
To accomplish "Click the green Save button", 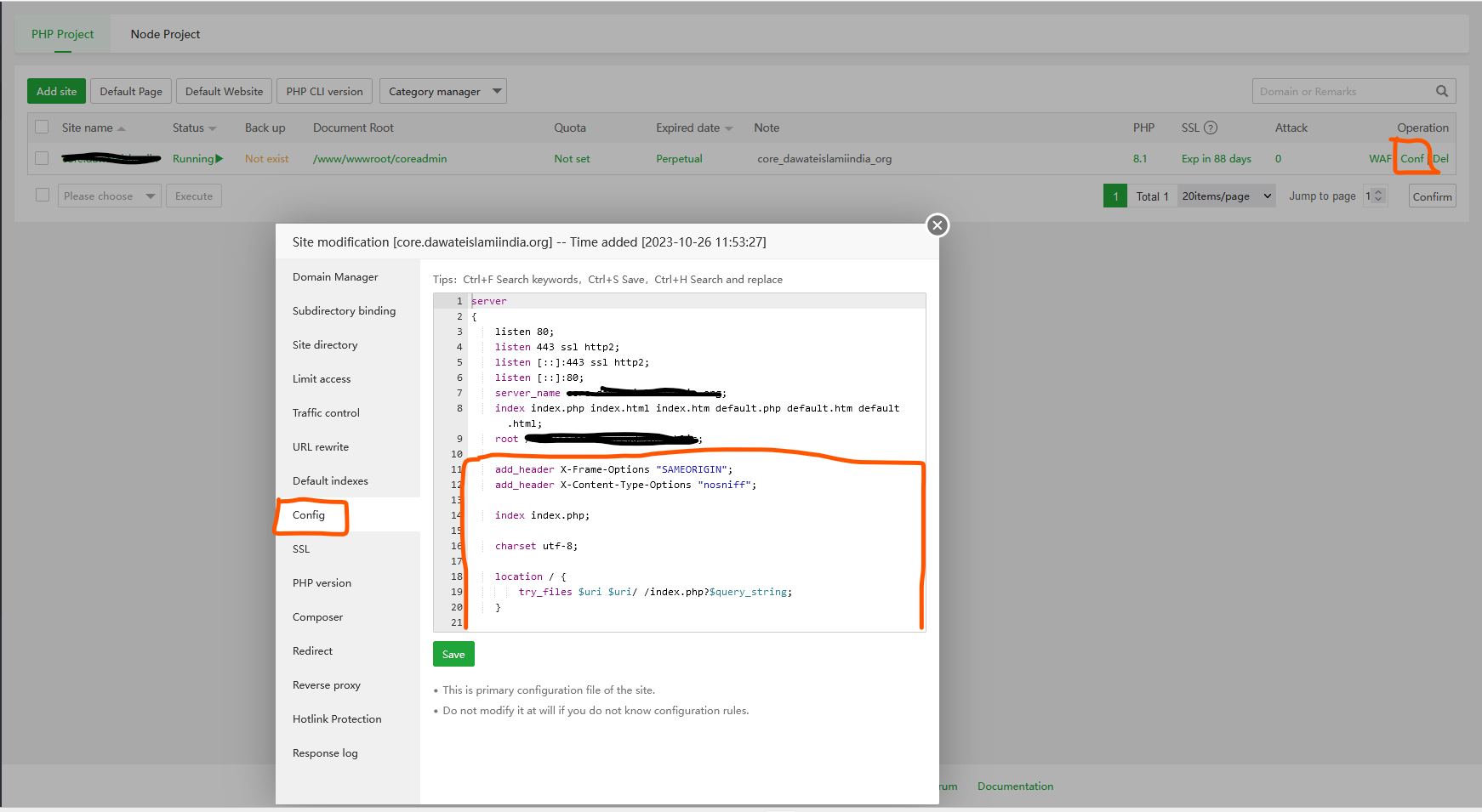I will (453, 654).
